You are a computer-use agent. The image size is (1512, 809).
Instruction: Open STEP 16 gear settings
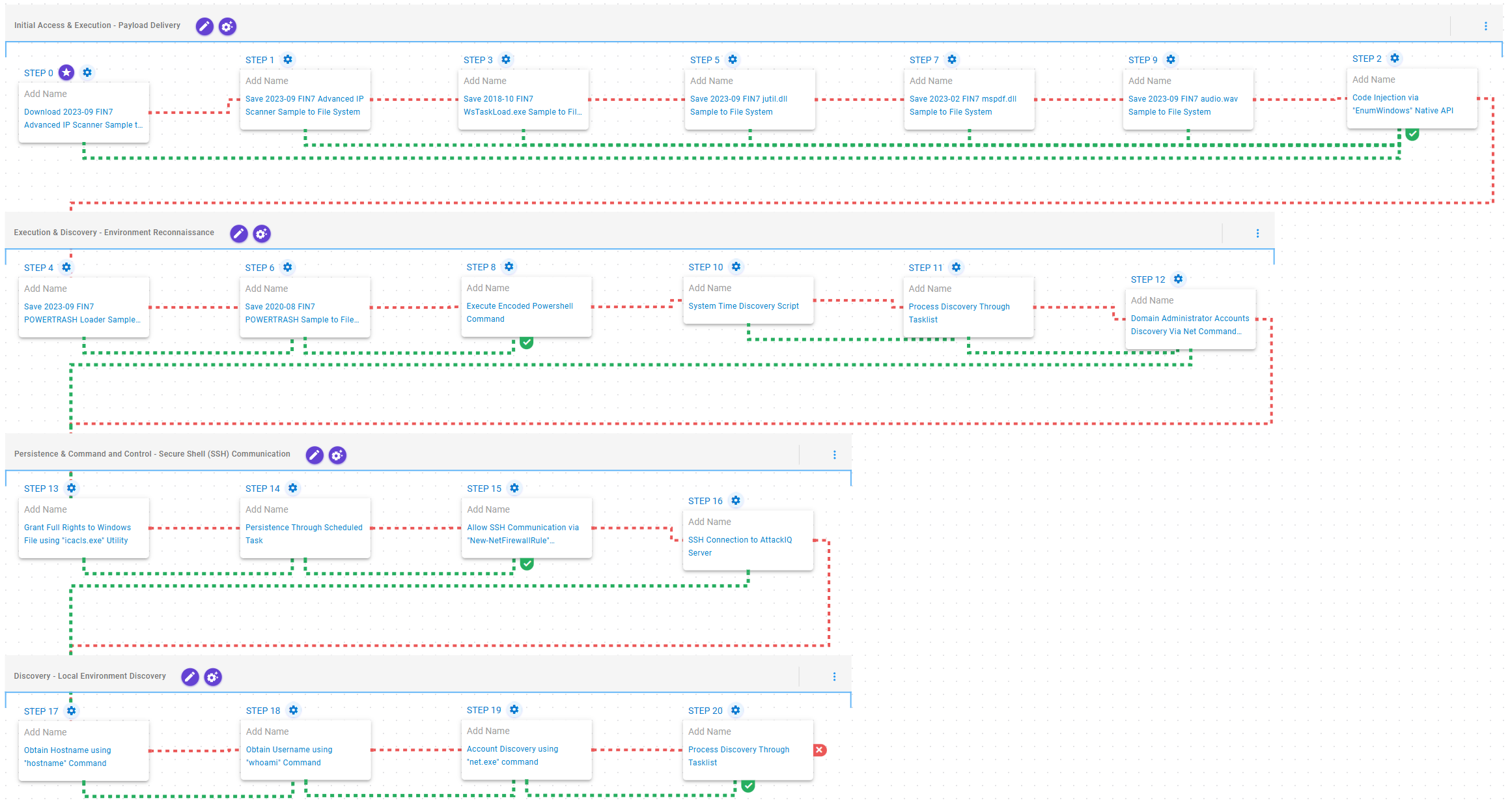click(736, 500)
